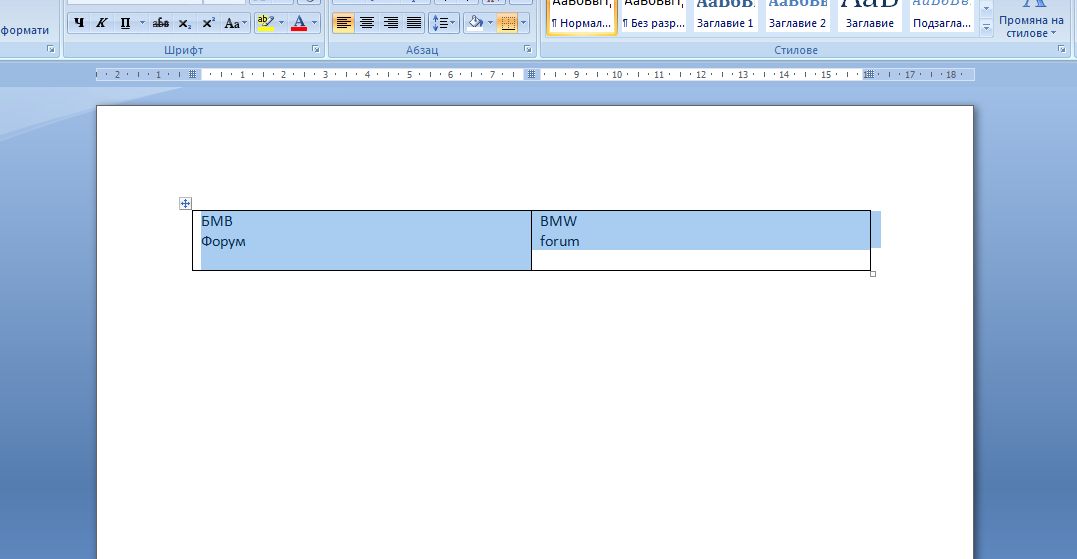Apply shading paint bucket fill

click(475, 23)
